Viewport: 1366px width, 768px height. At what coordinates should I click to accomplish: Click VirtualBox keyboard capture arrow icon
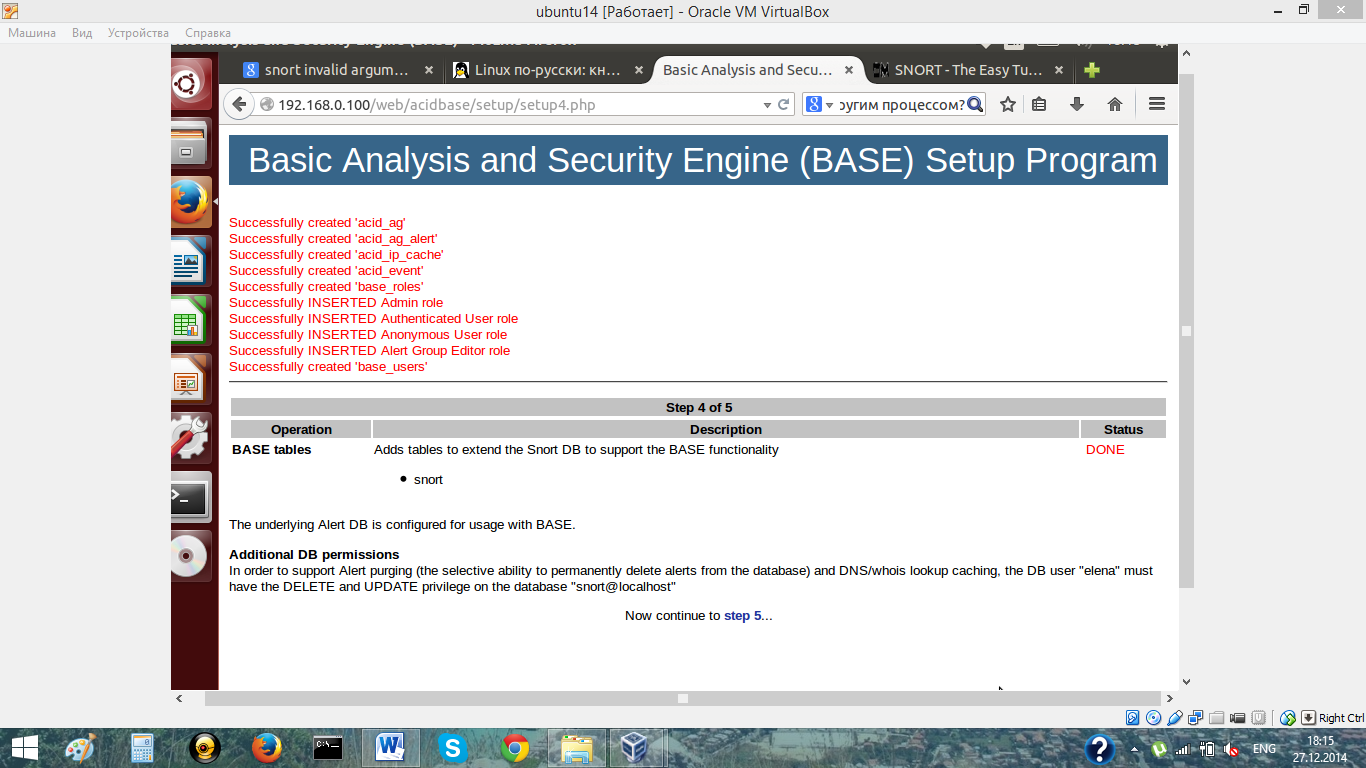(x=1307, y=718)
